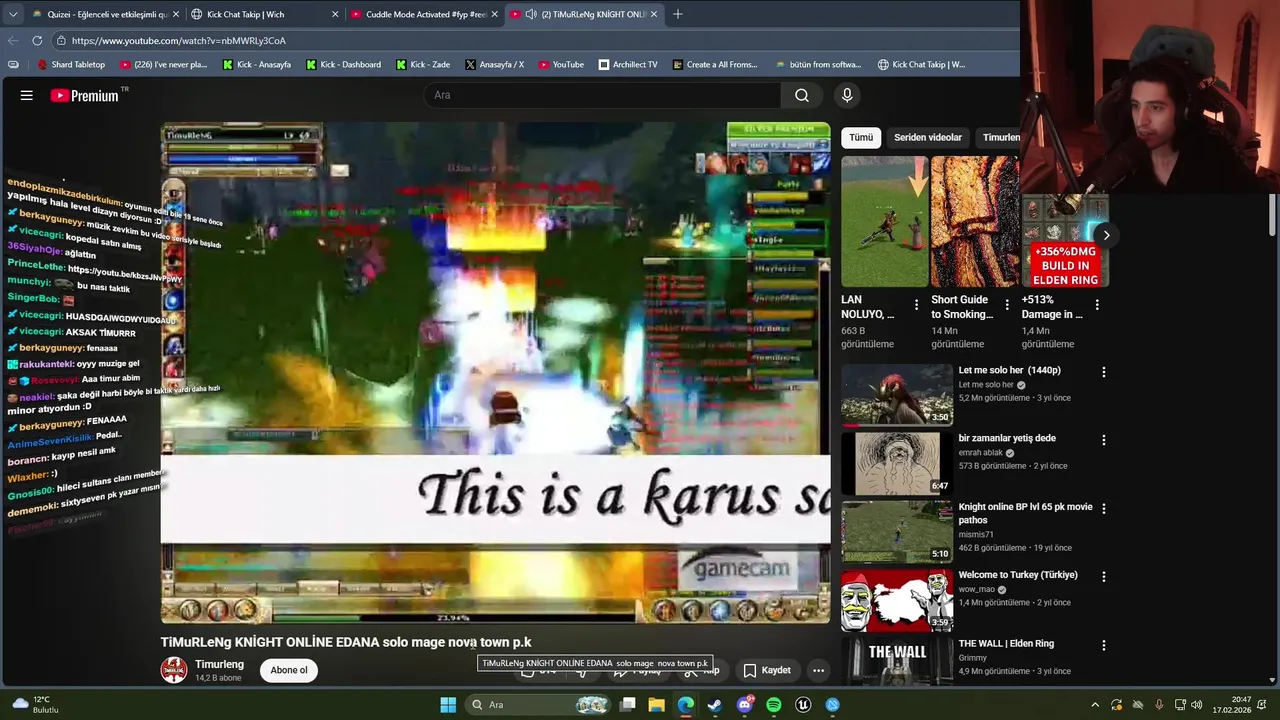Open options menu for Let me solo her video
This screenshot has width=1280, height=720.
click(x=1104, y=372)
